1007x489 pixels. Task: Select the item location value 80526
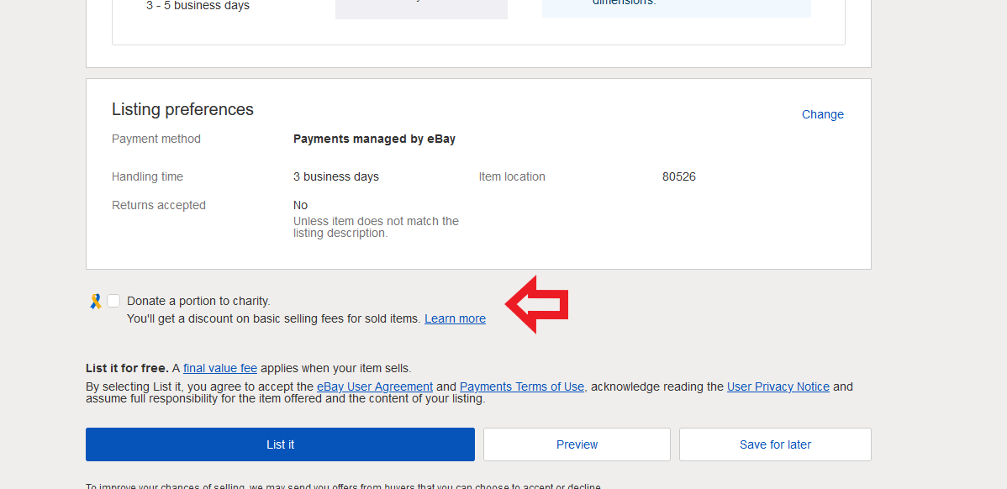[679, 177]
